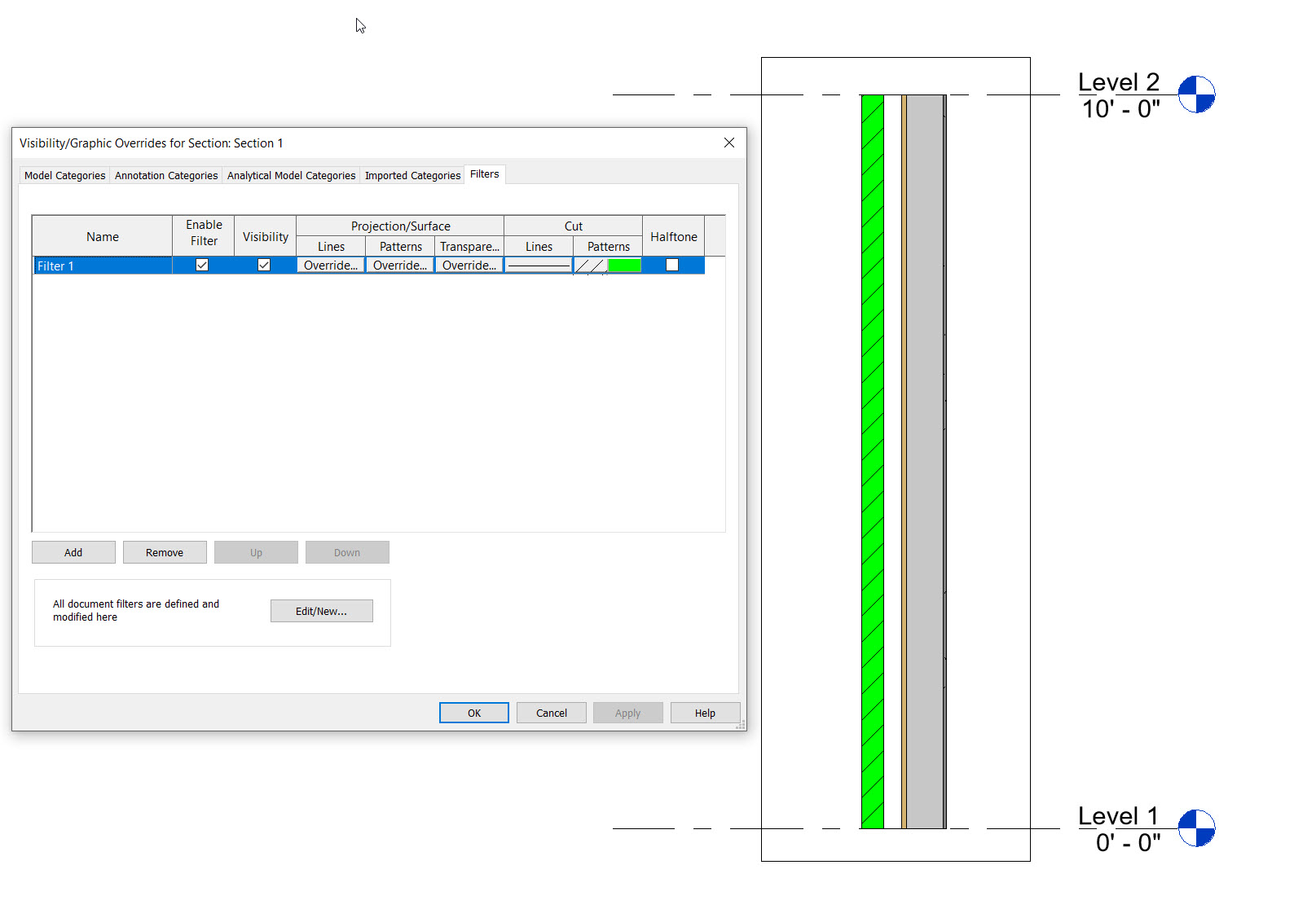The width and height of the screenshot is (1316, 900).
Task: Switch to the Model Categories tab
Action: point(64,175)
